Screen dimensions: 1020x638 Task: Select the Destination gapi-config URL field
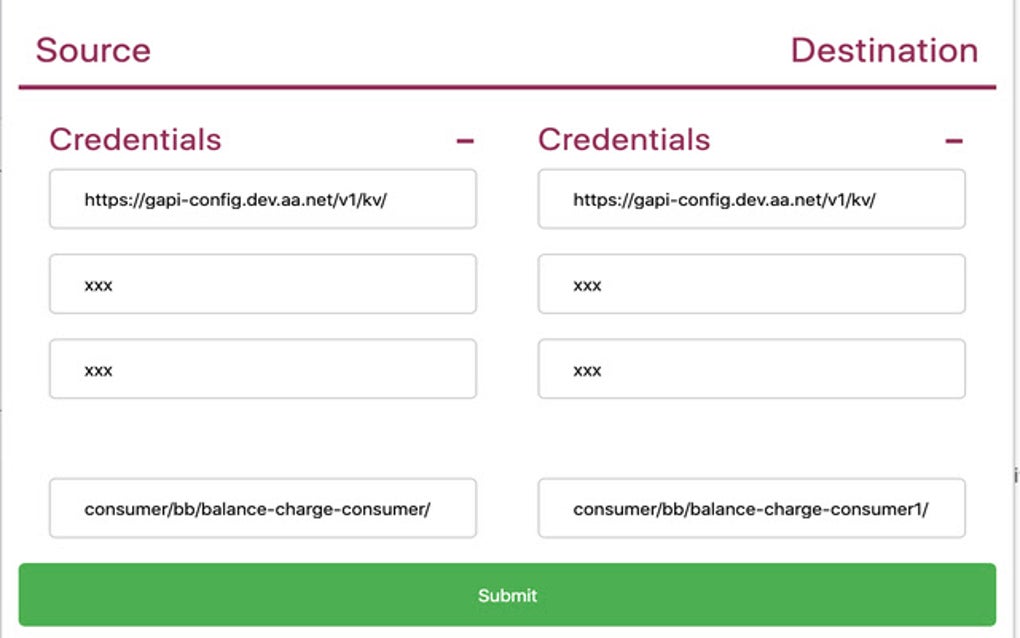[x=751, y=198]
